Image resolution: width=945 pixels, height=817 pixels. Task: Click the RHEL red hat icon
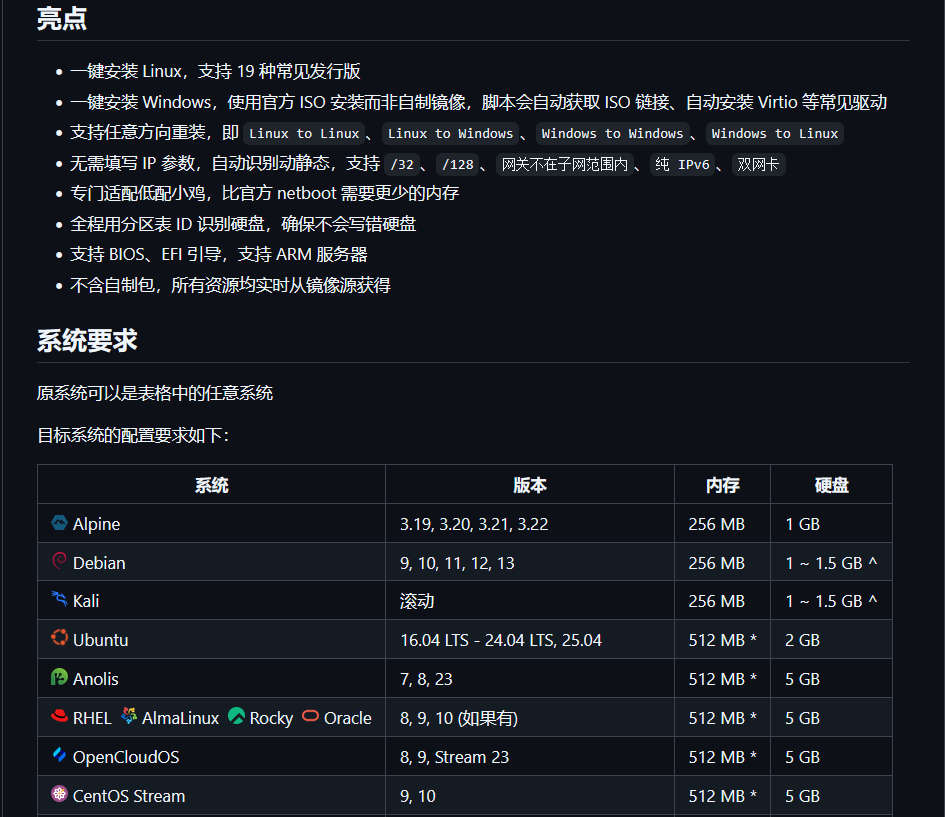(59, 716)
